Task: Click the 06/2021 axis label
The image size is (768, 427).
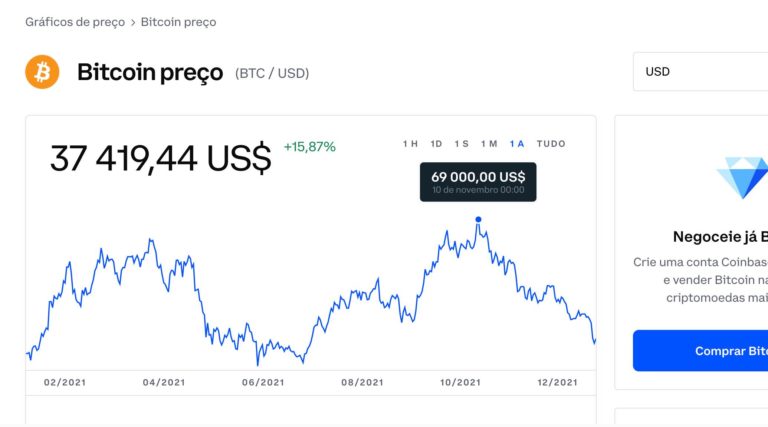Action: 264,382
